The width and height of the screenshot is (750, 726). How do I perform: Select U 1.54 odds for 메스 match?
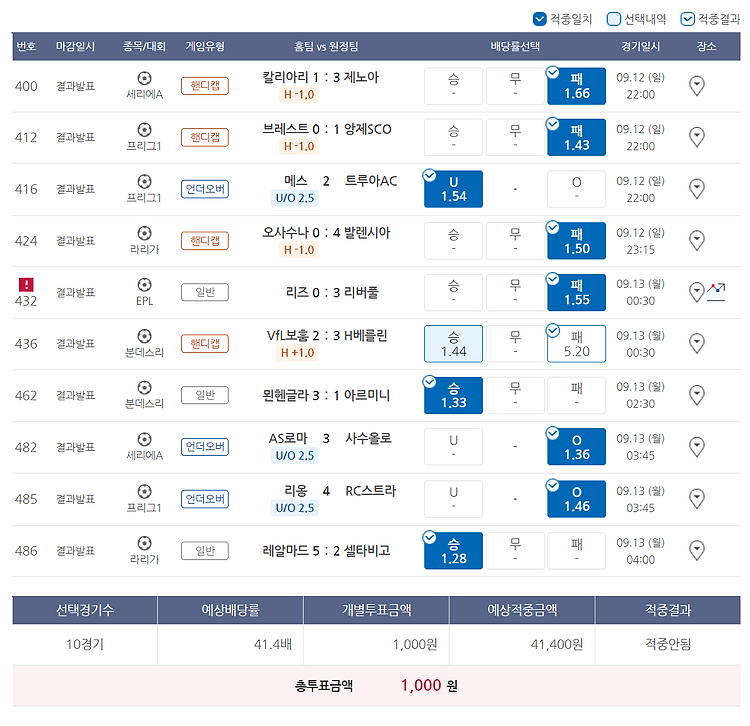(453, 189)
